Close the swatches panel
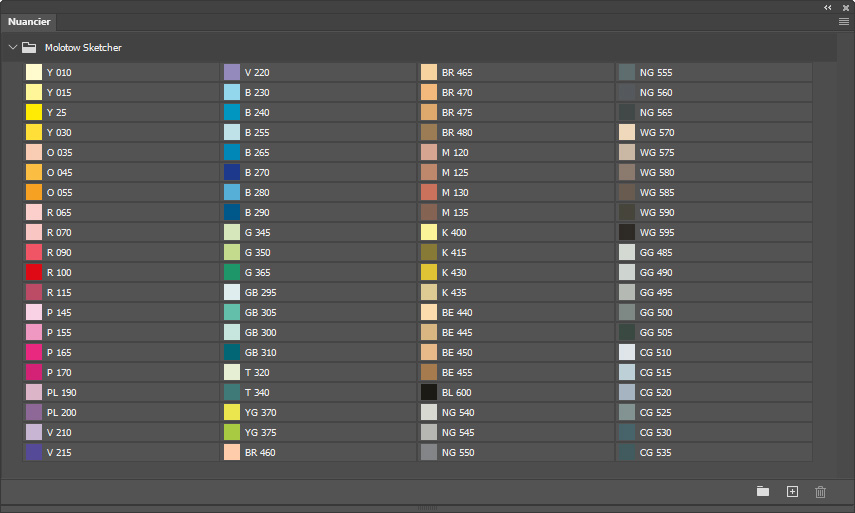Screen dimensions: 855x513 (846, 8)
